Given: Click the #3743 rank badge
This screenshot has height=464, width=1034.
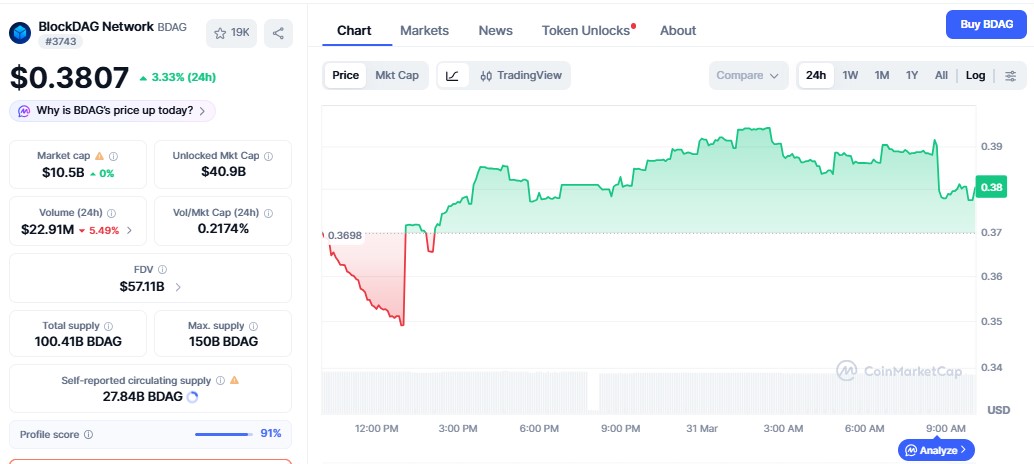Looking at the screenshot, I should [x=60, y=42].
